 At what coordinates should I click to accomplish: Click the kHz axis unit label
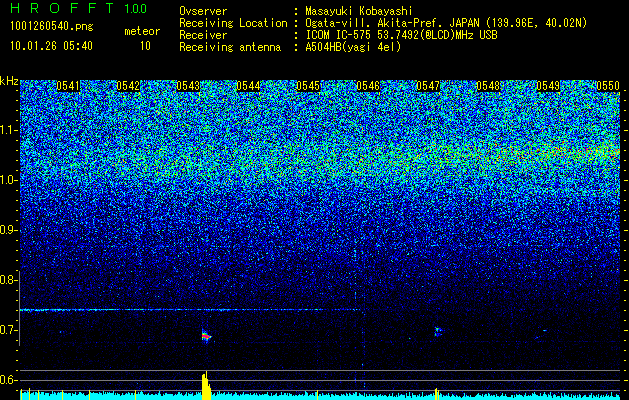click(9, 81)
